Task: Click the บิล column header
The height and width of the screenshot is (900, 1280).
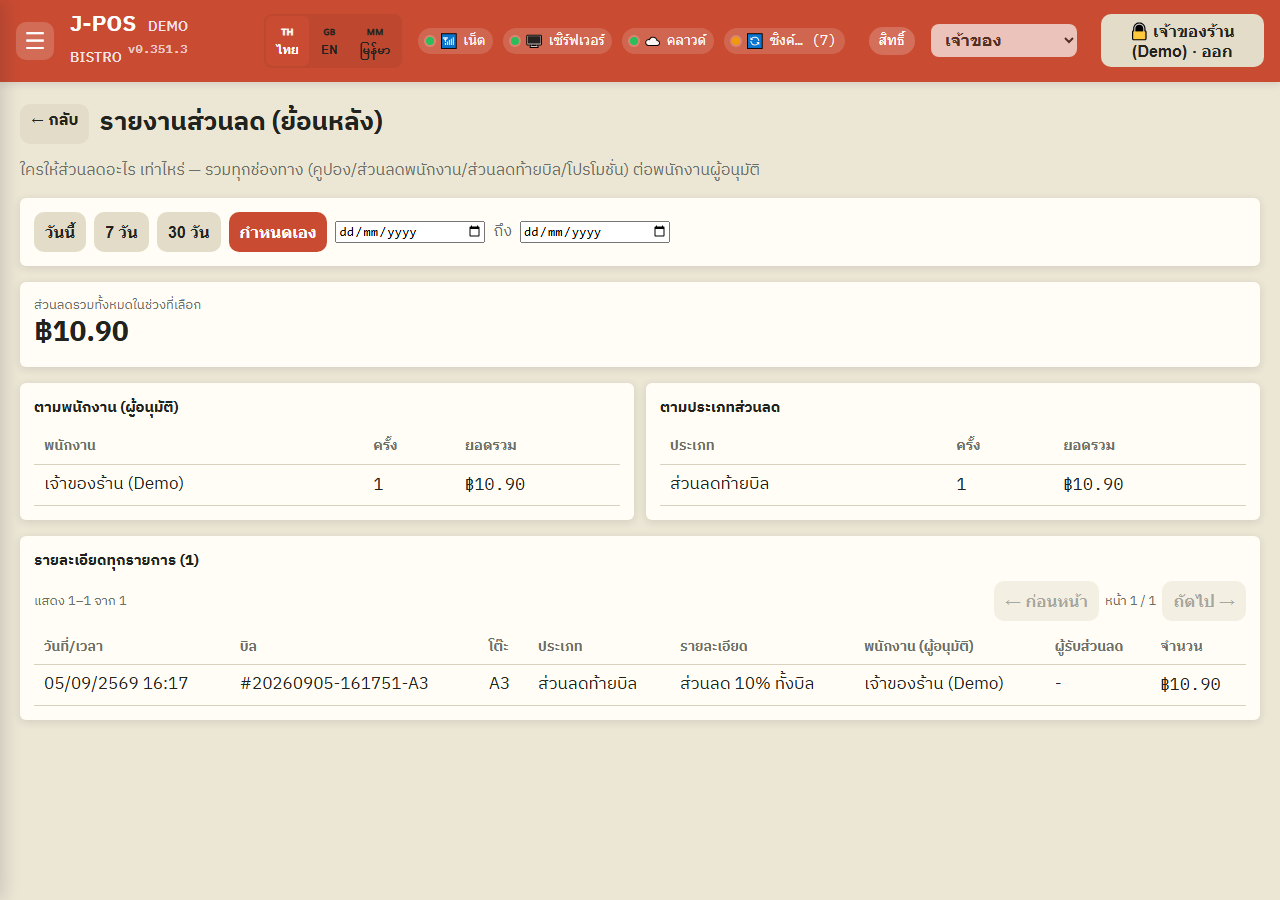Action: click(249, 646)
